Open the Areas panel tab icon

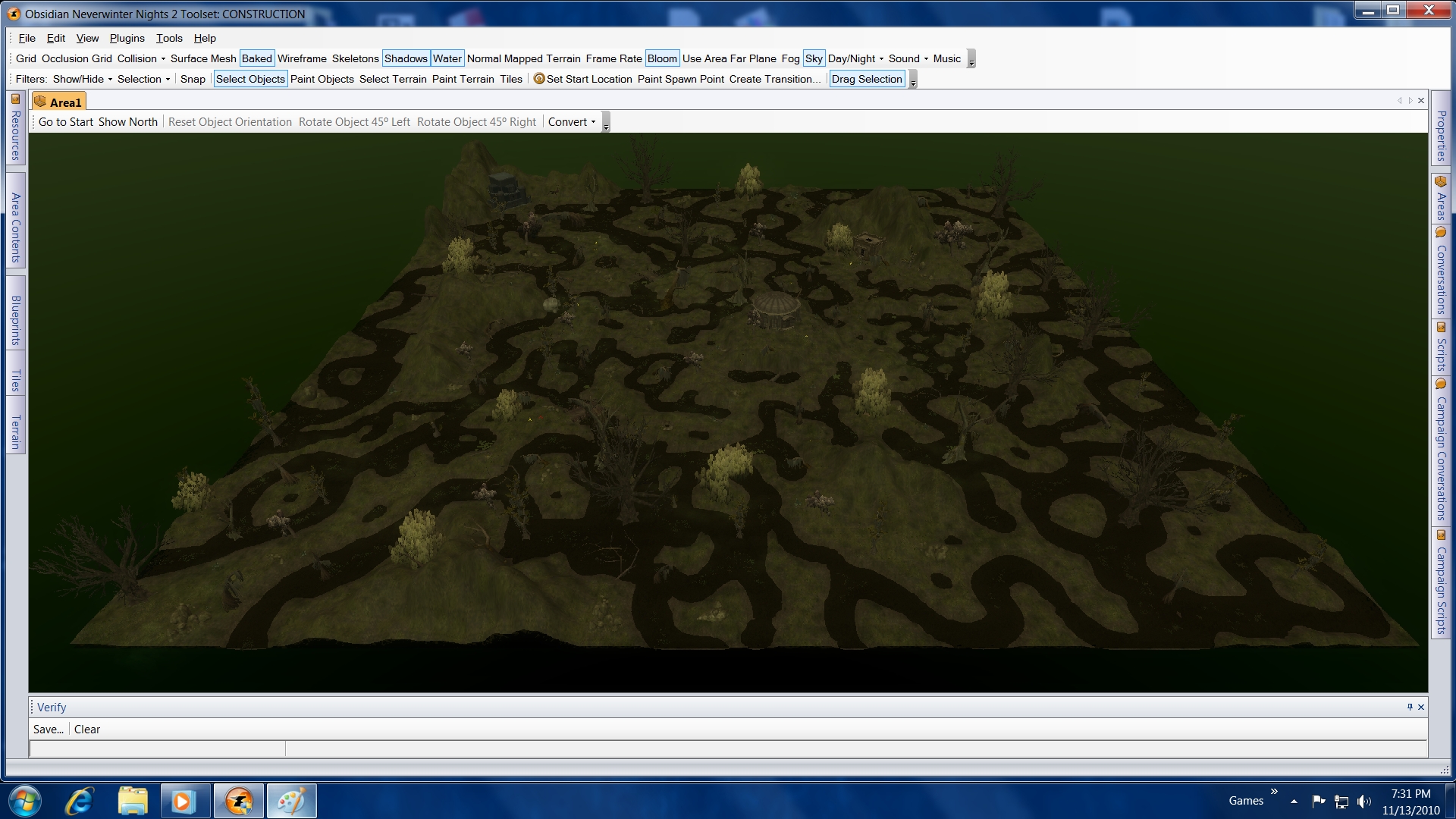click(x=1441, y=181)
